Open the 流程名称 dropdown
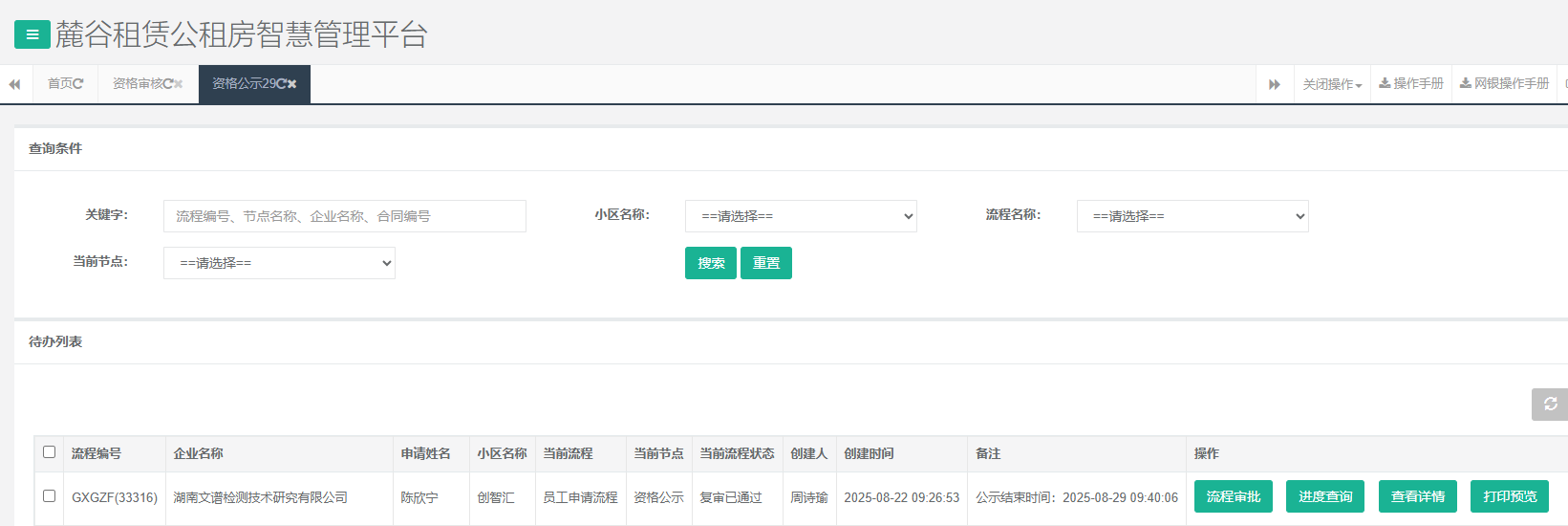Image resolution: width=1568 pixels, height=526 pixels. click(1192, 216)
